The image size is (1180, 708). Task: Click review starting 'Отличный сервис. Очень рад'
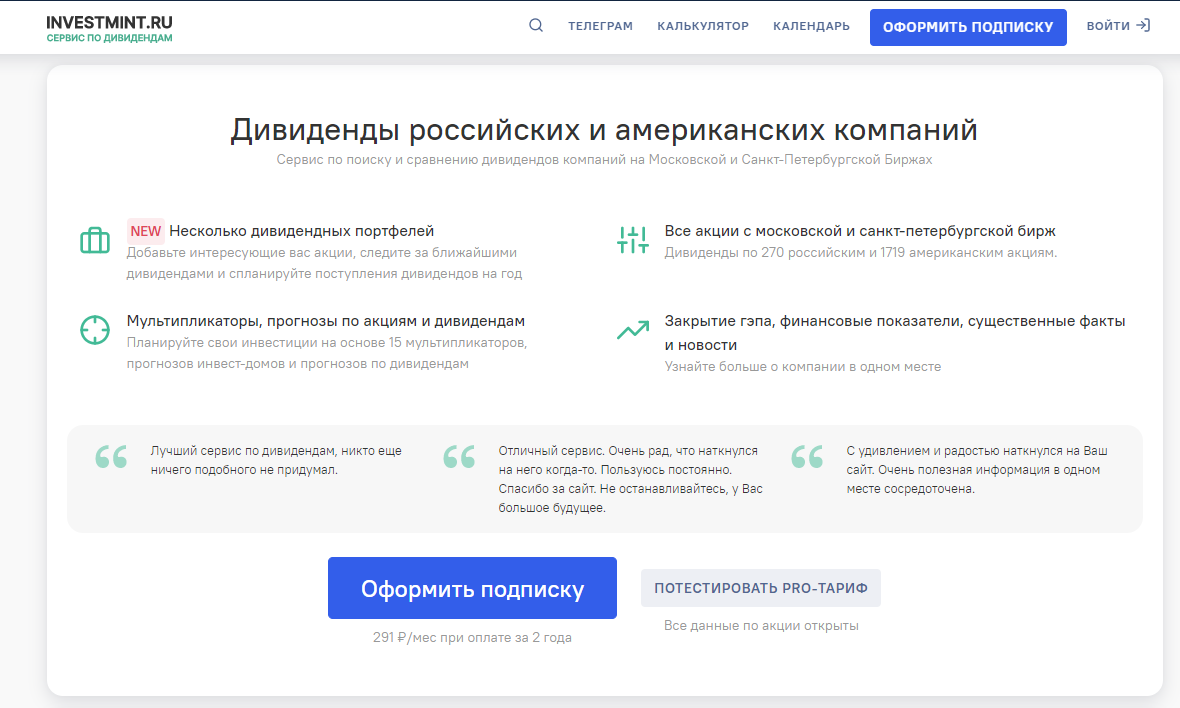(x=631, y=479)
